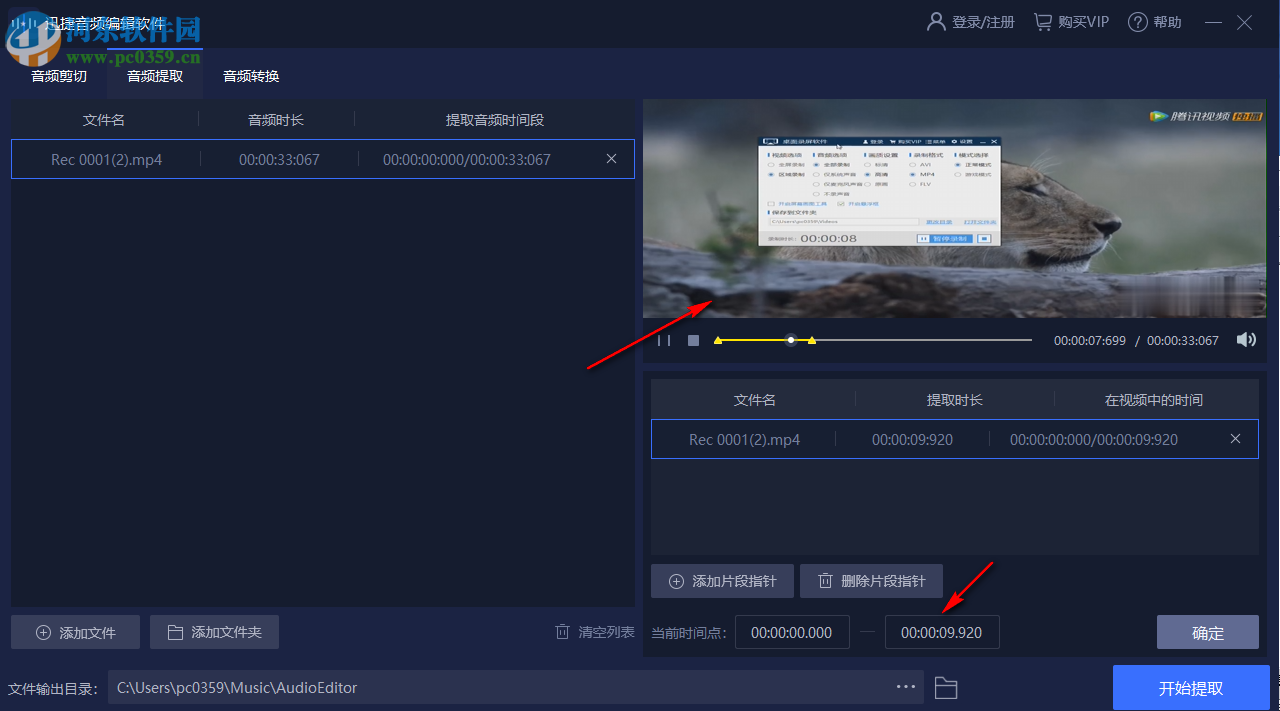Edit the end time field 00:00:09.920
This screenshot has height=711, width=1280.
942,632
